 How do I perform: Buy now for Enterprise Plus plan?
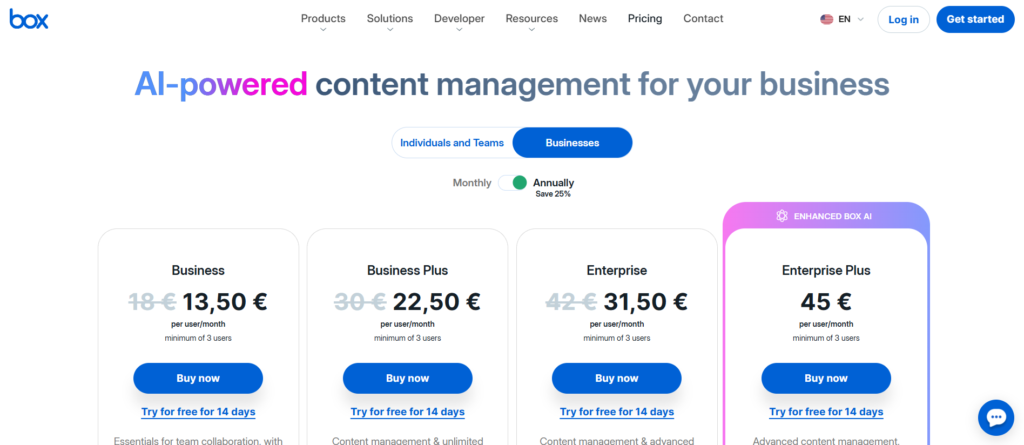(826, 378)
